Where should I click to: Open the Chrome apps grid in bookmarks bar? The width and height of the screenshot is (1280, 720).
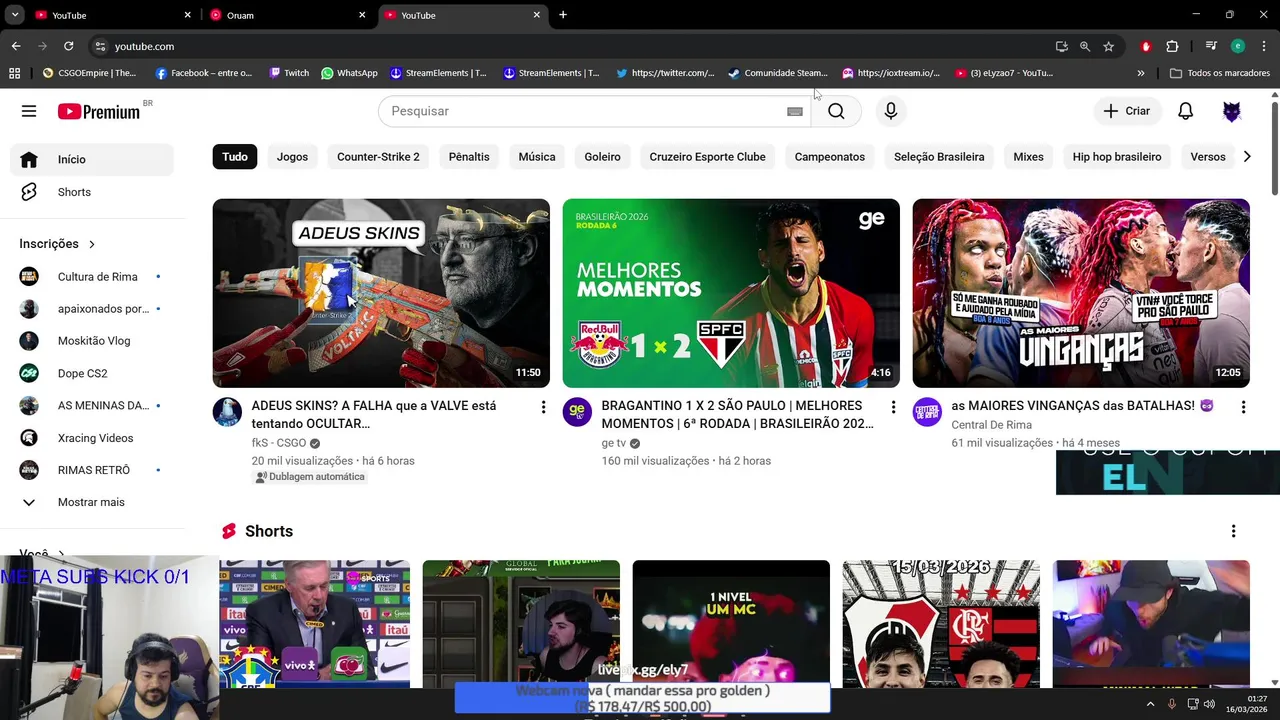[x=14, y=73]
